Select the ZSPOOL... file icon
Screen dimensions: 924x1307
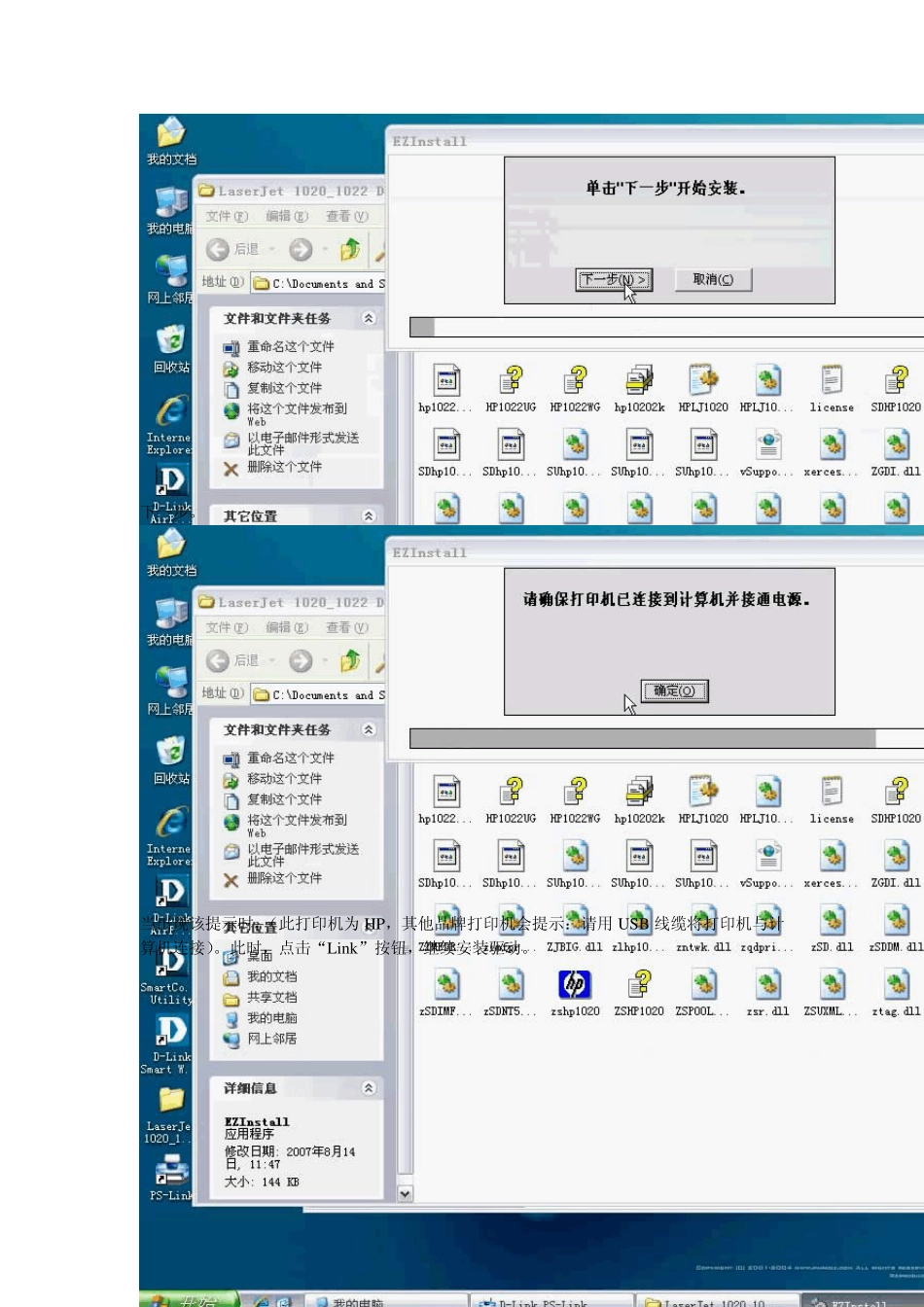pyautogui.click(x=703, y=993)
